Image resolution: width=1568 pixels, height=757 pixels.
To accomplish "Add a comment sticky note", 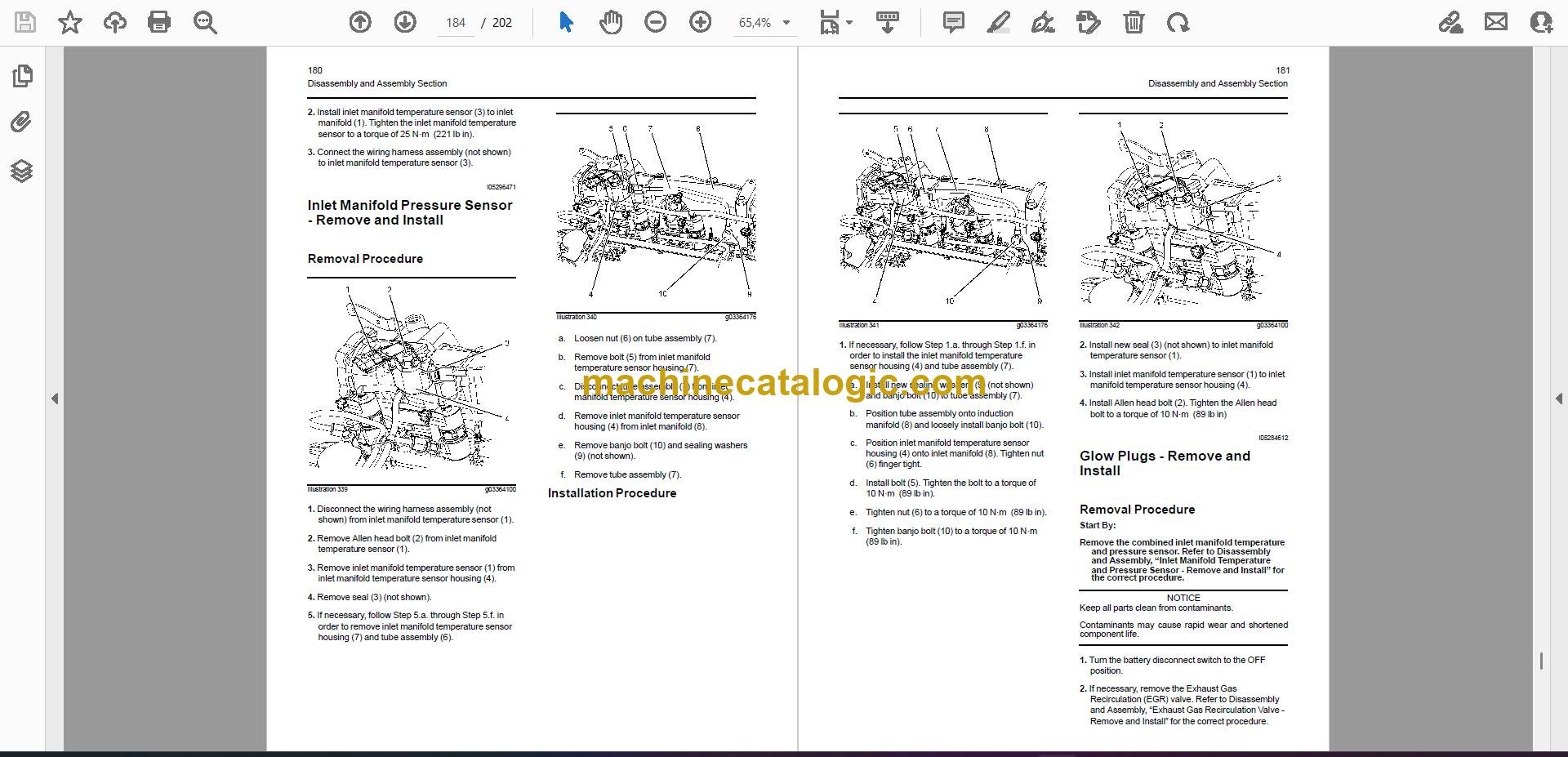I will pyautogui.click(x=953, y=22).
